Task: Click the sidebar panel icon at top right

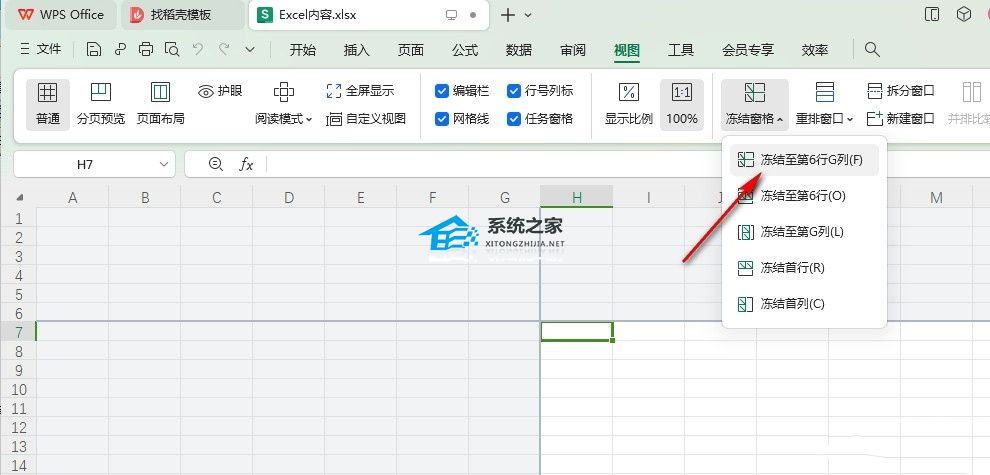Action: pos(932,15)
